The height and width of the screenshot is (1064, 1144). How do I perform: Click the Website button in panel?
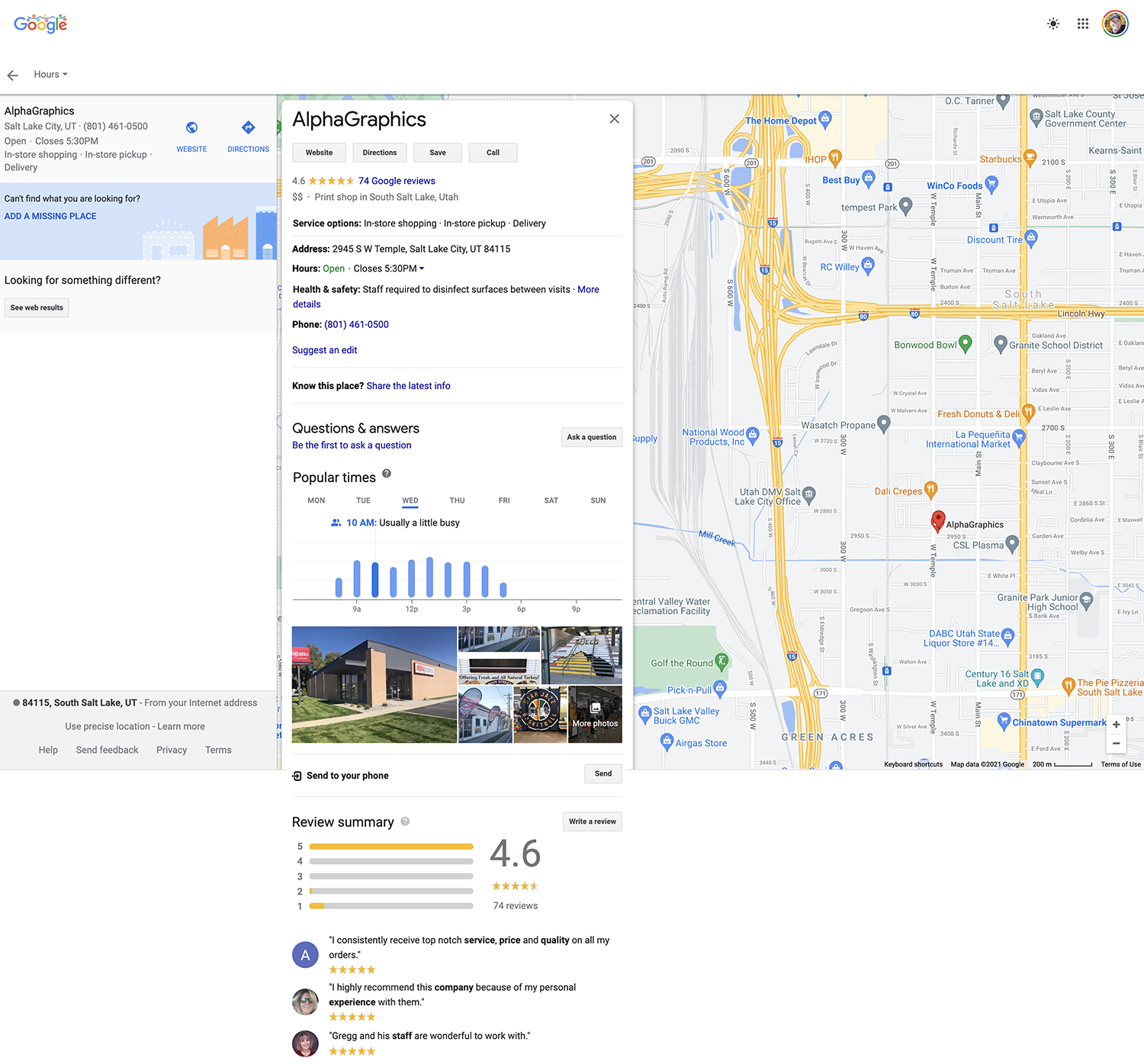pyautogui.click(x=319, y=153)
